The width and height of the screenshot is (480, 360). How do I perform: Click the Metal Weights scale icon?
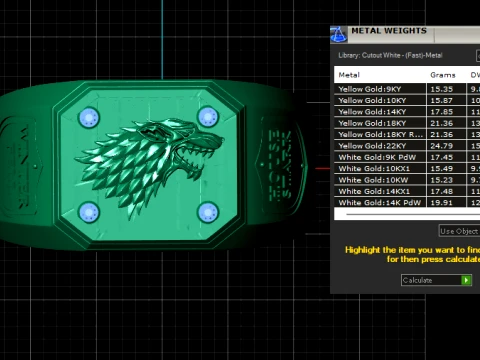tap(339, 34)
